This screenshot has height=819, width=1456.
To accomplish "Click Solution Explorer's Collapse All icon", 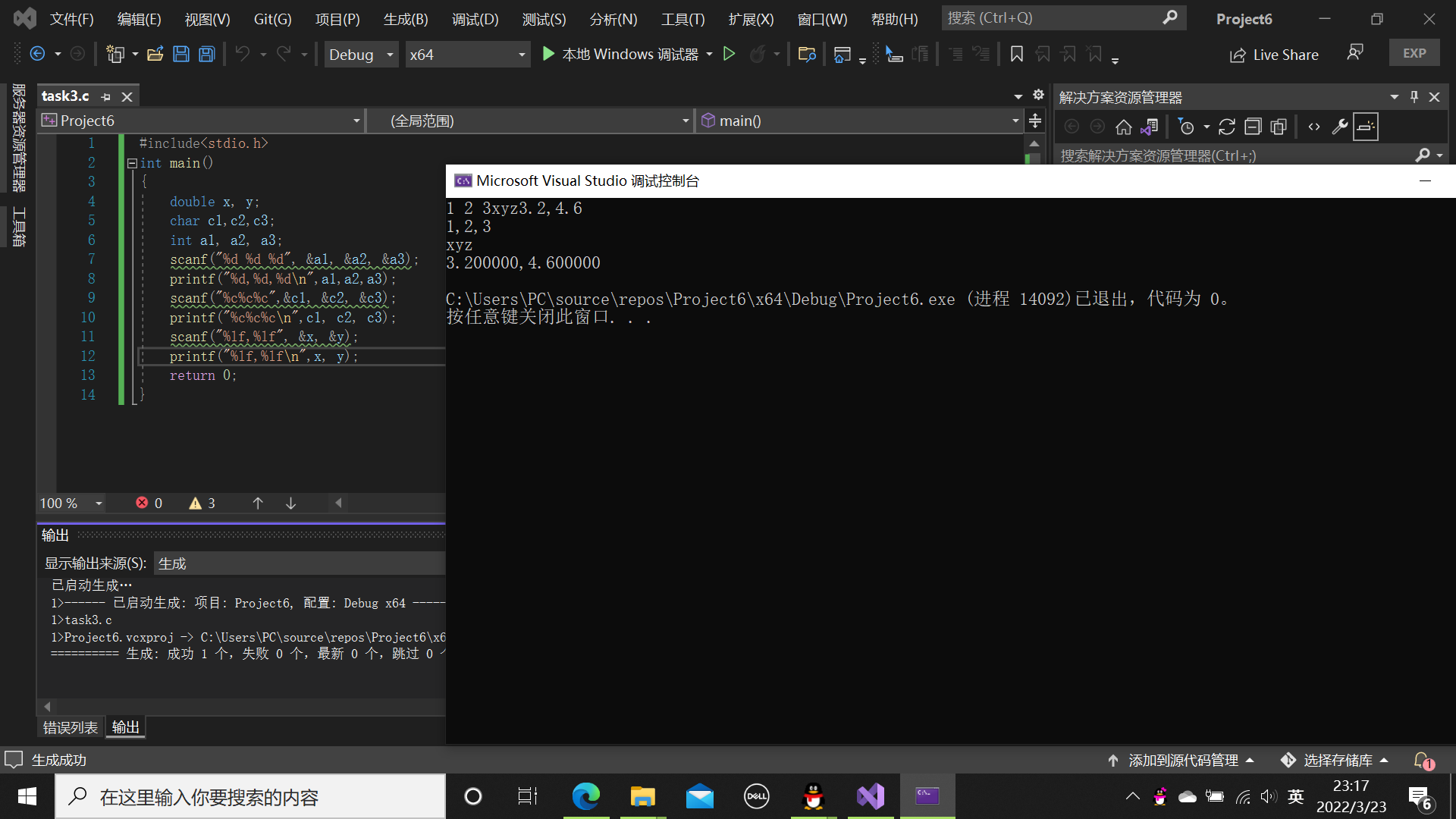I will (x=1253, y=127).
